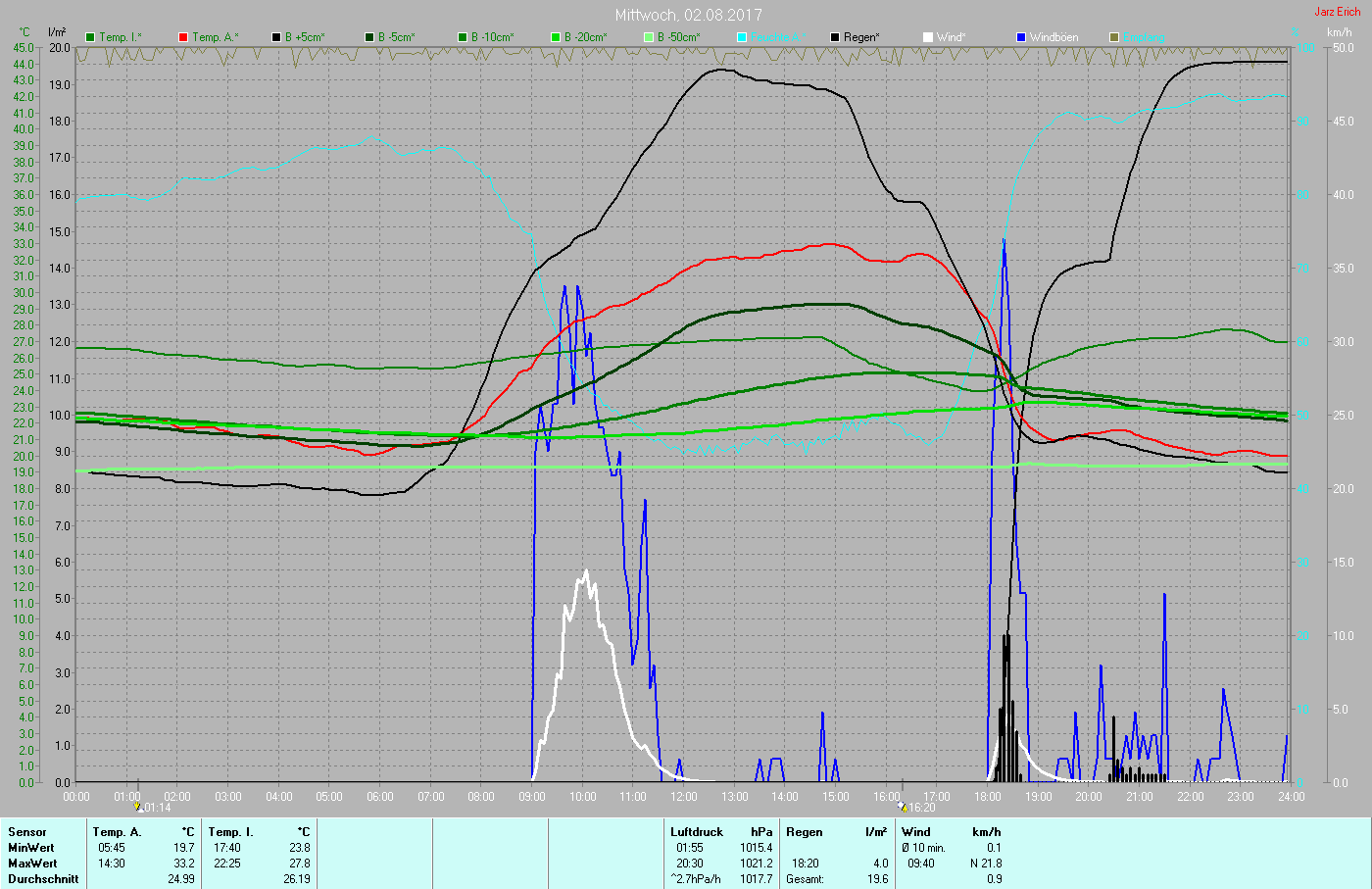
Task: Click the cyan legend square
Action: [x=742, y=37]
